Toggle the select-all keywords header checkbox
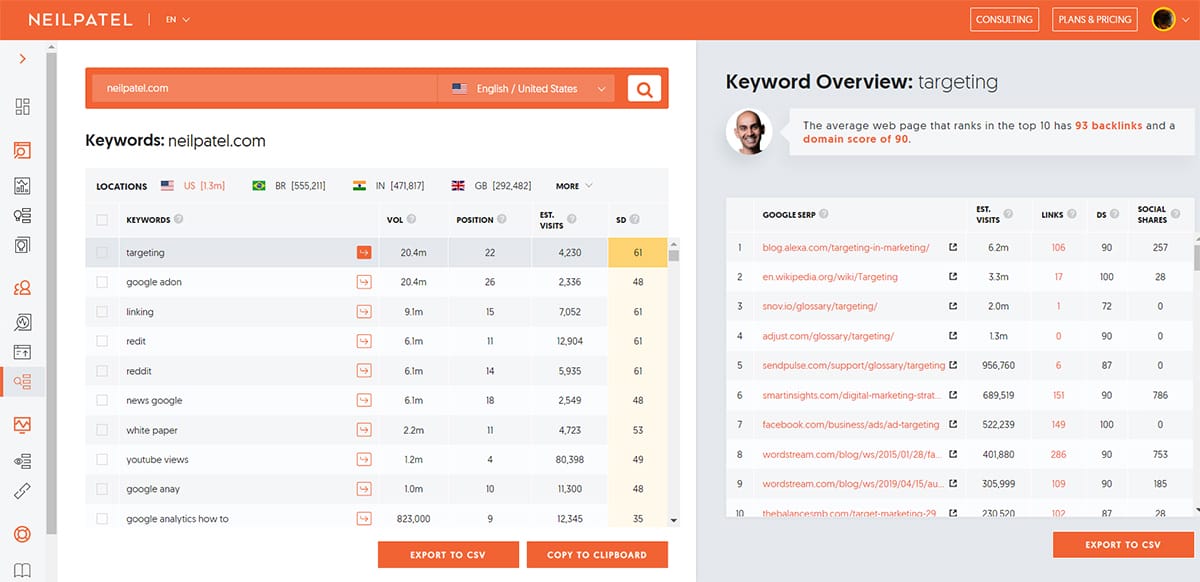The width and height of the screenshot is (1200, 582). tap(102, 220)
